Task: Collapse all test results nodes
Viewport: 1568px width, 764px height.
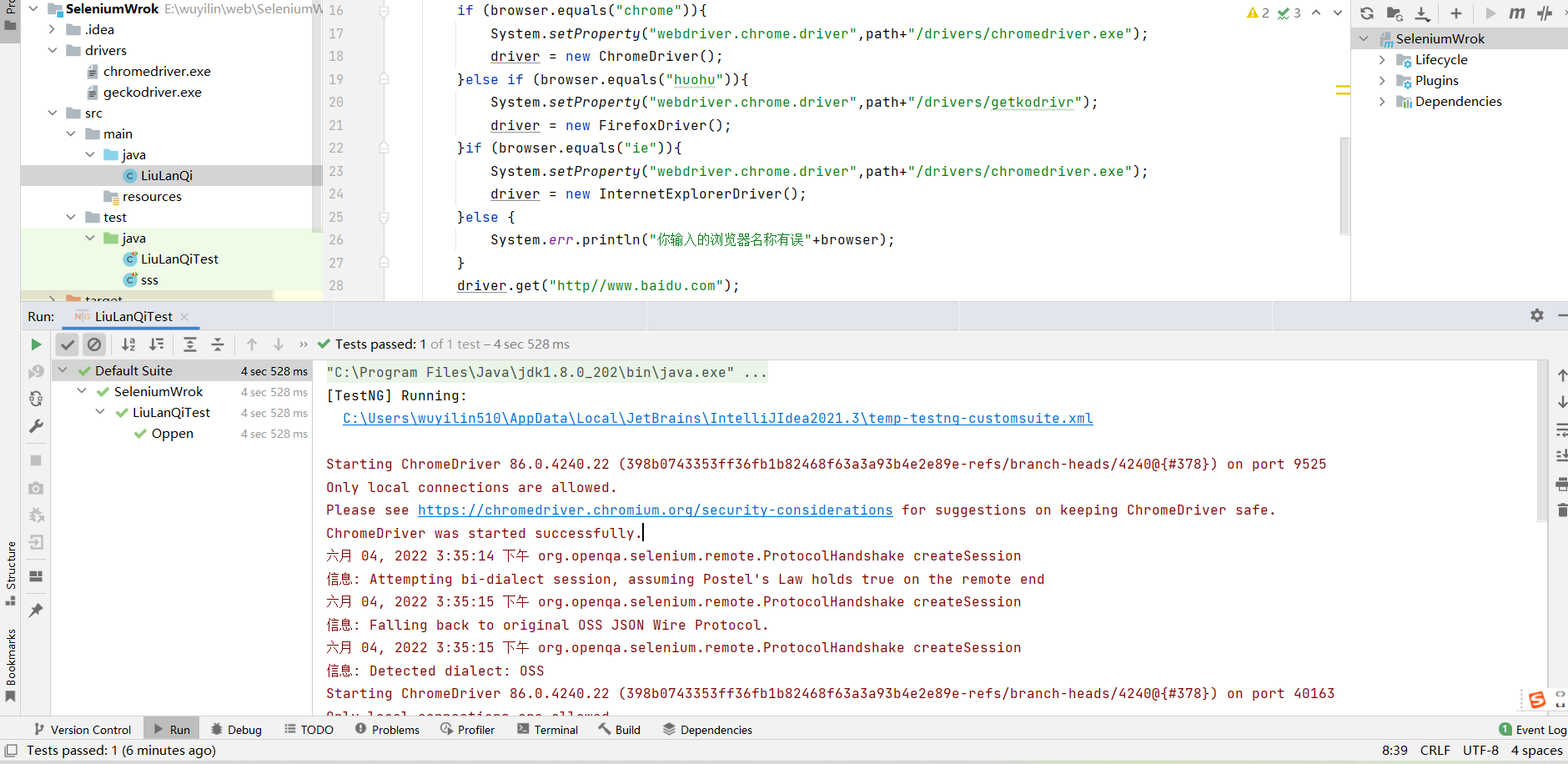Action: (218, 344)
